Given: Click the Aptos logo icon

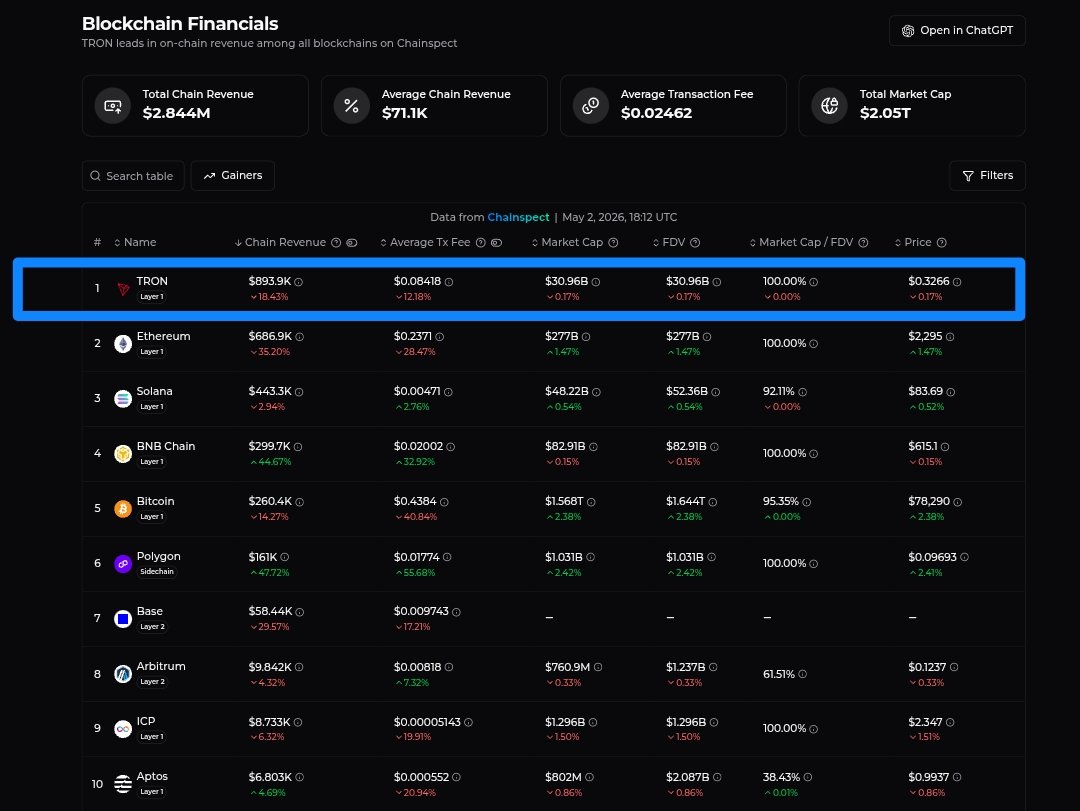Looking at the screenshot, I should [x=123, y=783].
